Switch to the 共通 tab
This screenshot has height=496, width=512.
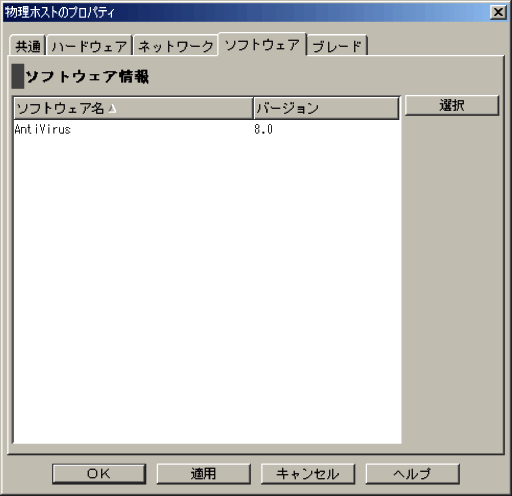28,45
